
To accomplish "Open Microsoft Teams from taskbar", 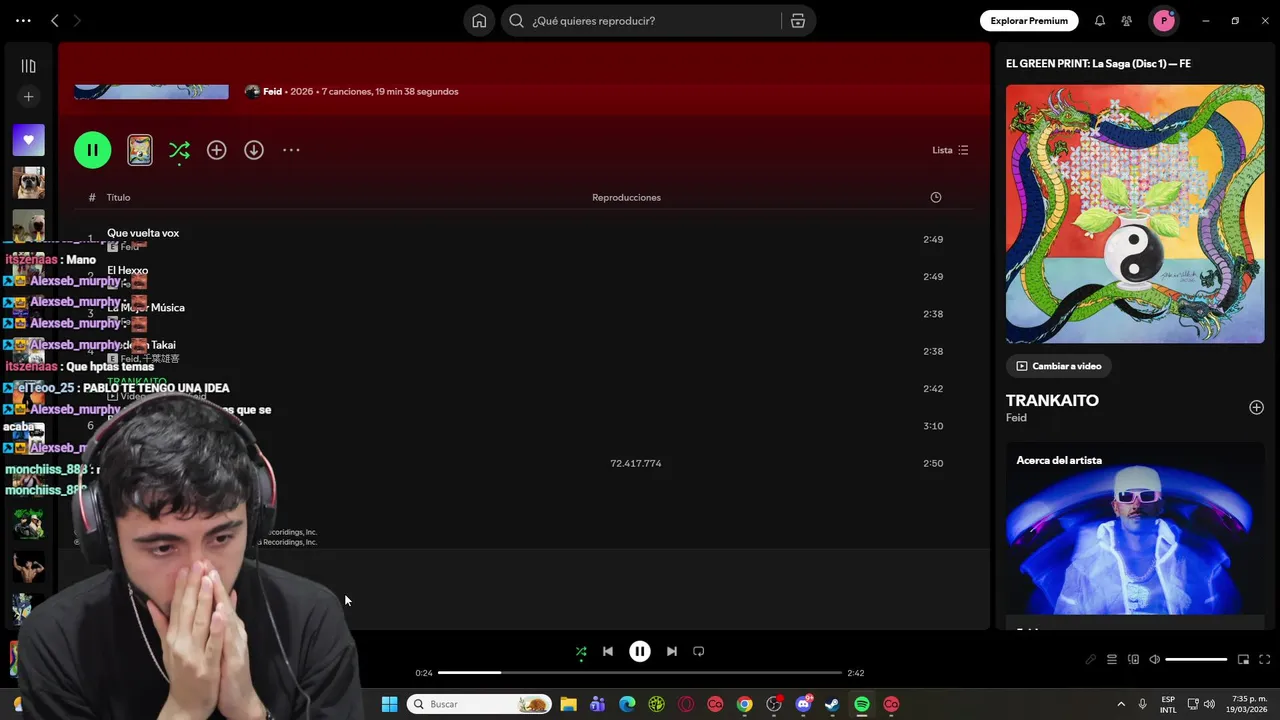I will pyautogui.click(x=597, y=704).
